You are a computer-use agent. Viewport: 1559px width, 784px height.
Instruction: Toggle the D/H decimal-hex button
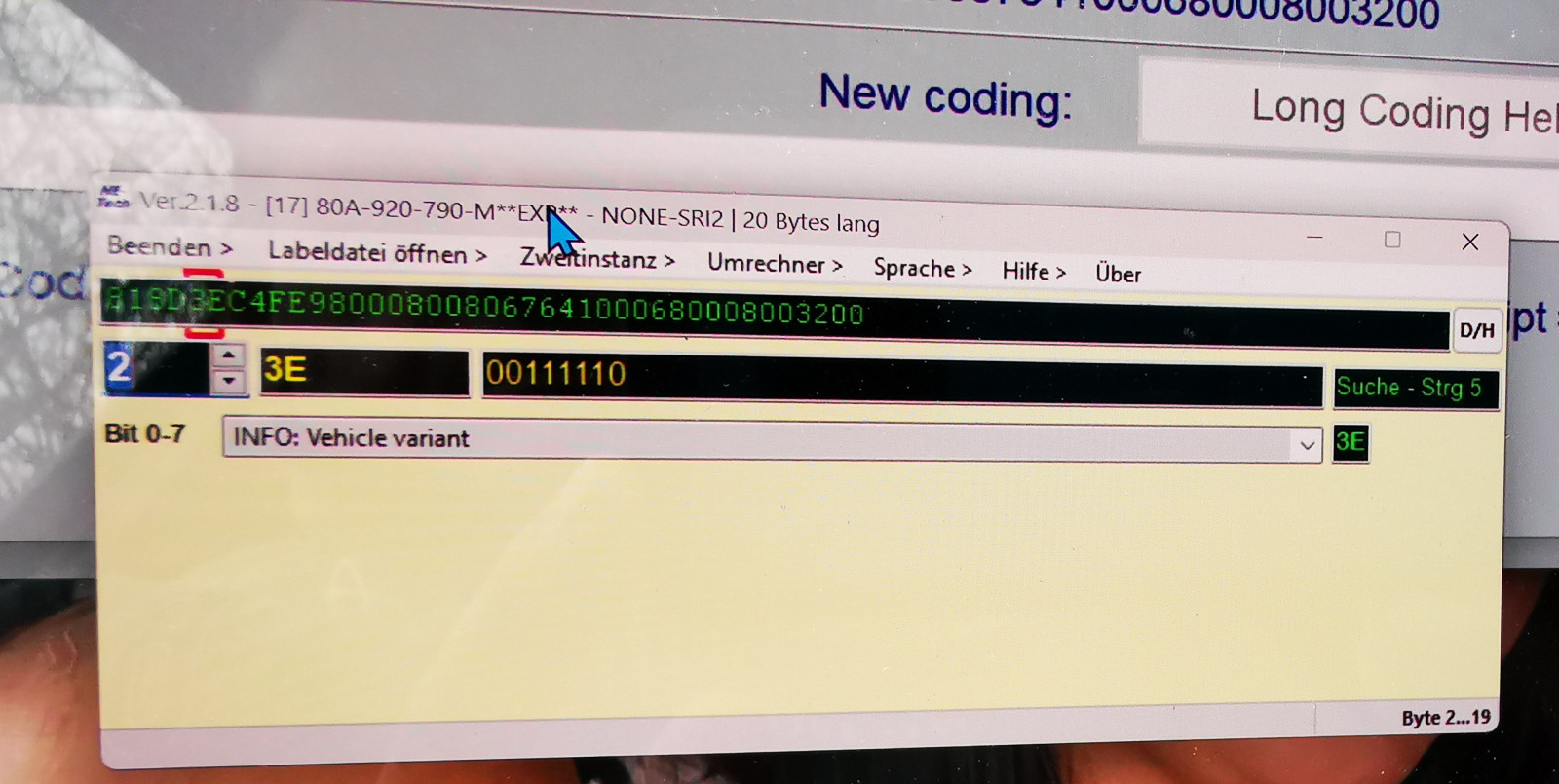1476,331
